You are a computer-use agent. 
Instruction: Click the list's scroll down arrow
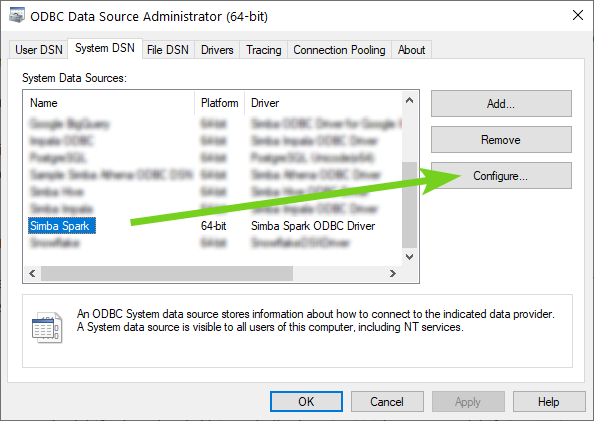[409, 257]
